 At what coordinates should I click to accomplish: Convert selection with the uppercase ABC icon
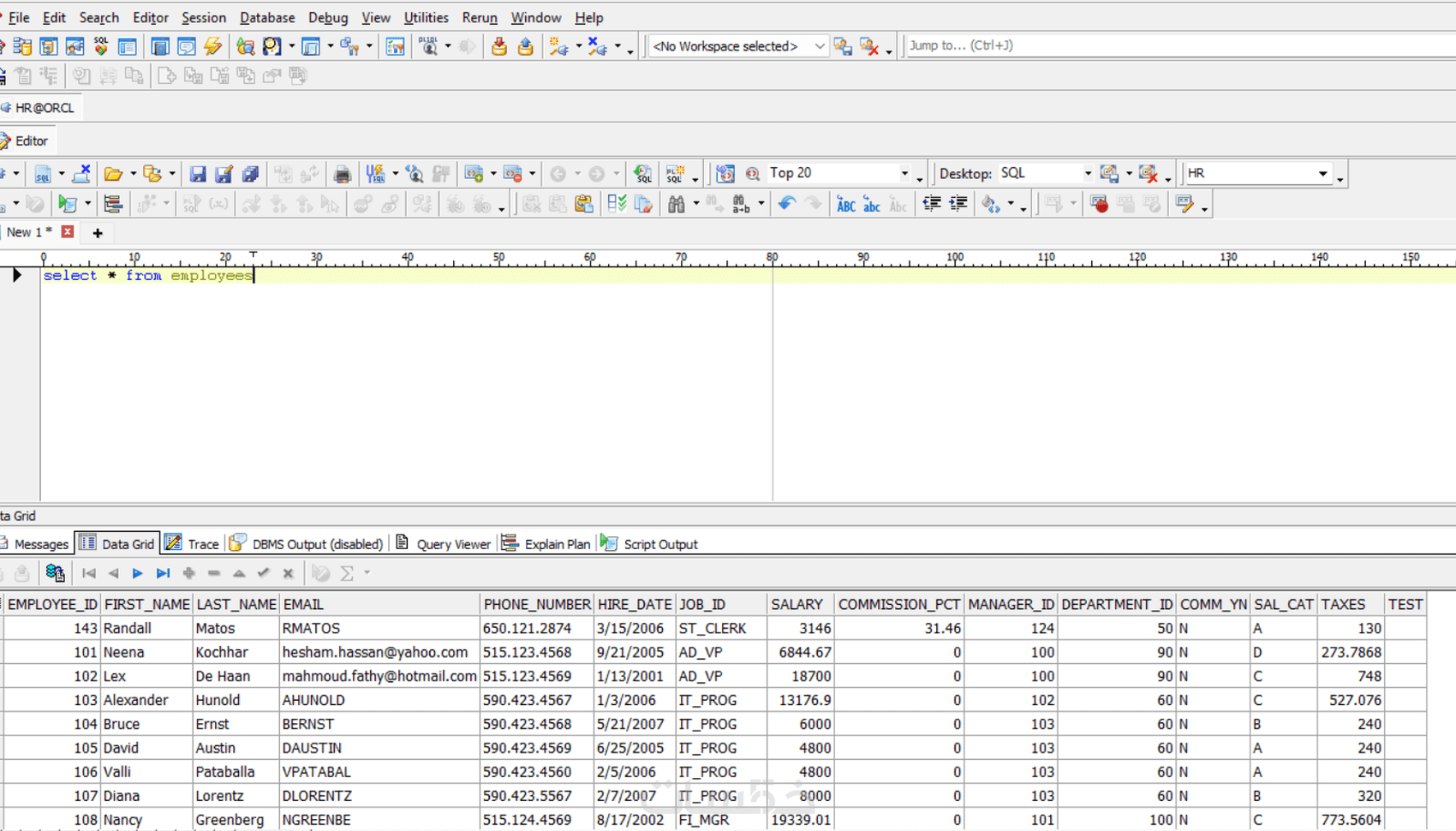tap(845, 204)
